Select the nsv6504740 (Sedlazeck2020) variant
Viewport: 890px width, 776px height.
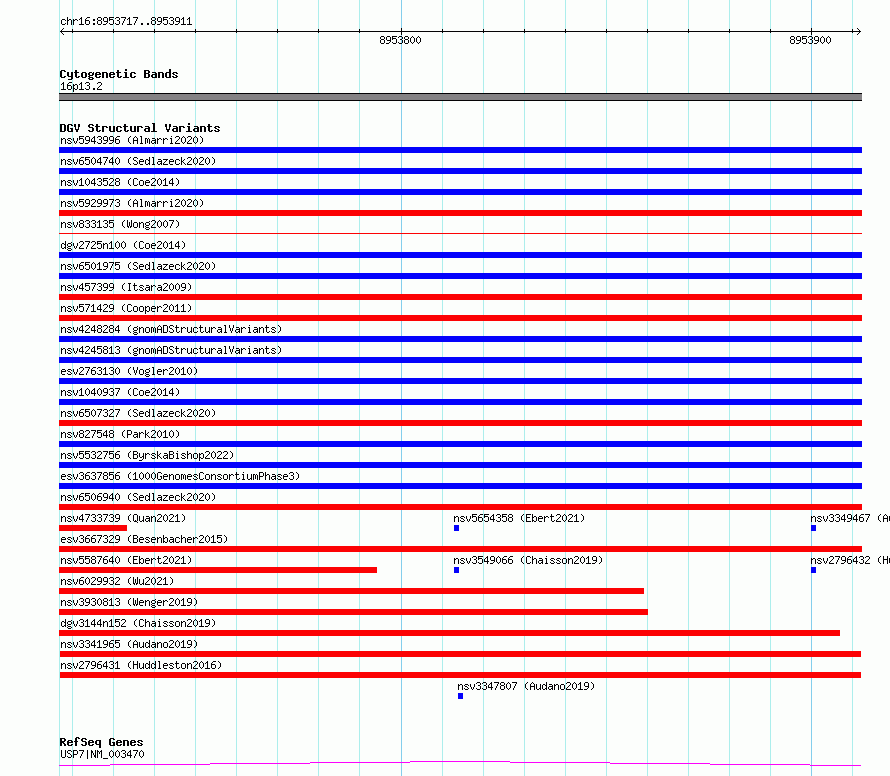138,161
